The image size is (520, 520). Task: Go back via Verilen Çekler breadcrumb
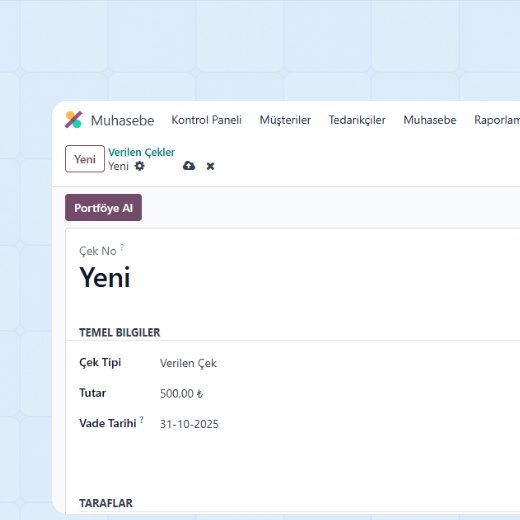tap(141, 152)
